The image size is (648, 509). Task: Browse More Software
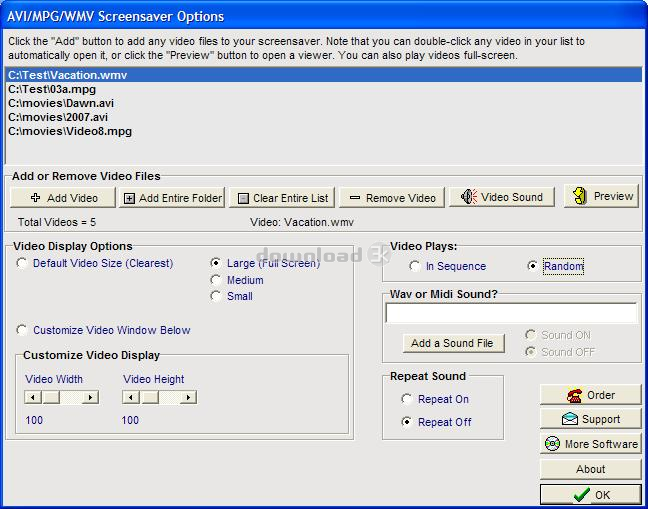590,444
